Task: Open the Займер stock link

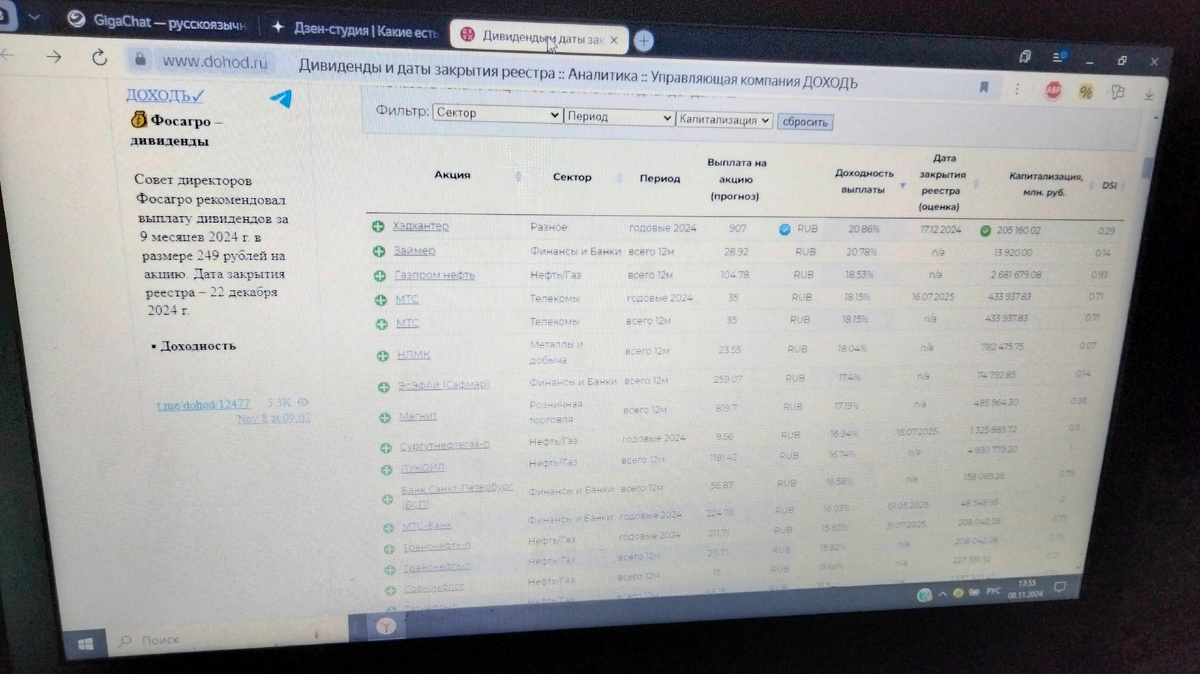Action: click(x=414, y=250)
